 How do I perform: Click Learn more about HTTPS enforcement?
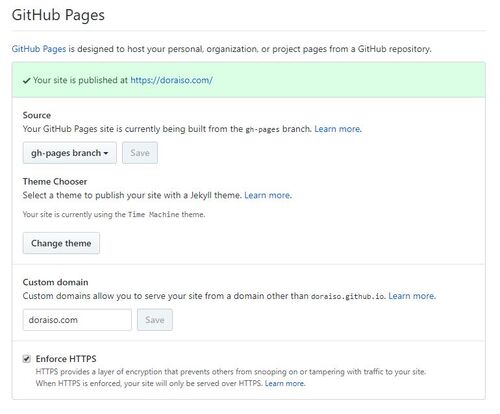tap(285, 383)
